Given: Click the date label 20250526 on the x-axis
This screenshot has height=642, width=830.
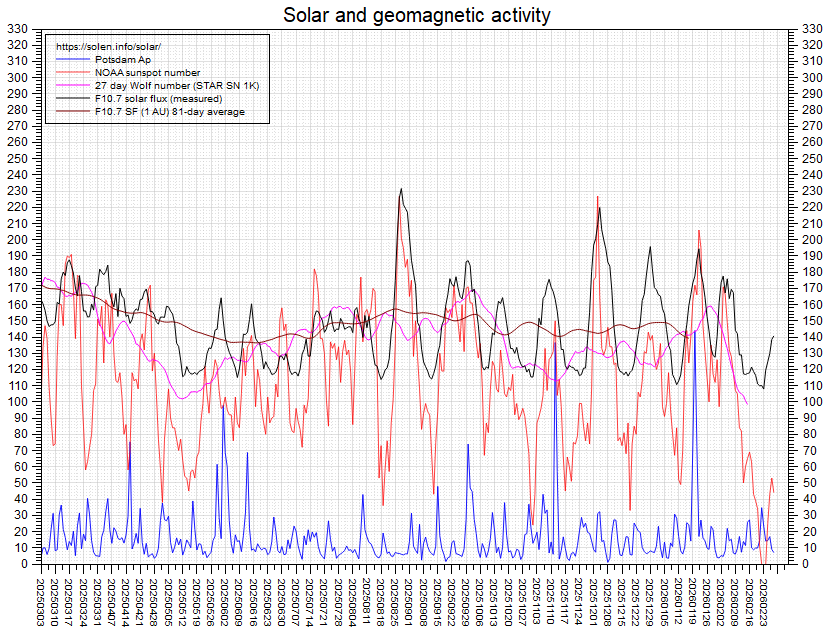Looking at the screenshot, I should pos(210,602).
